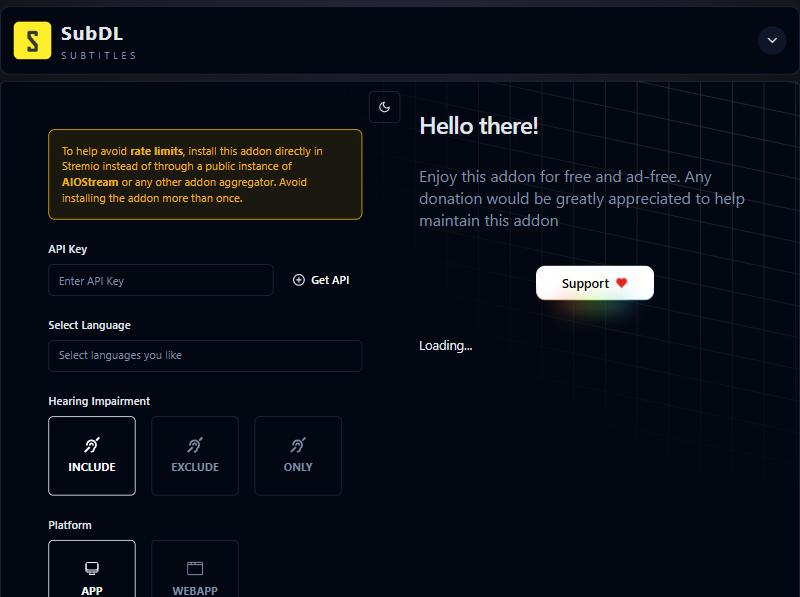Click the yellow SubDL logo icon
Screen dimensions: 800x597
[x=32, y=40]
